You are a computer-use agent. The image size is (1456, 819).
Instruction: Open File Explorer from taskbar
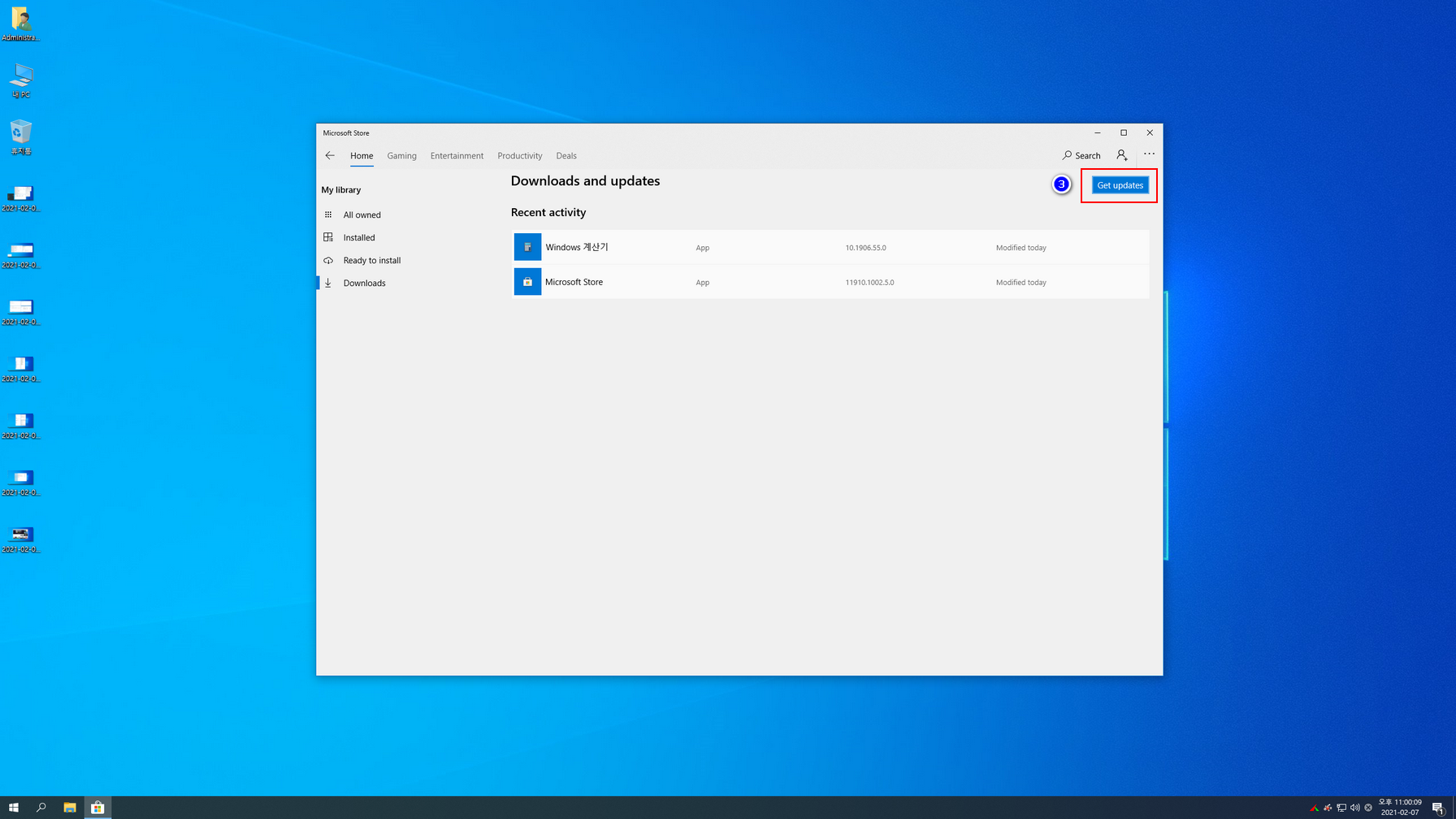point(70,808)
